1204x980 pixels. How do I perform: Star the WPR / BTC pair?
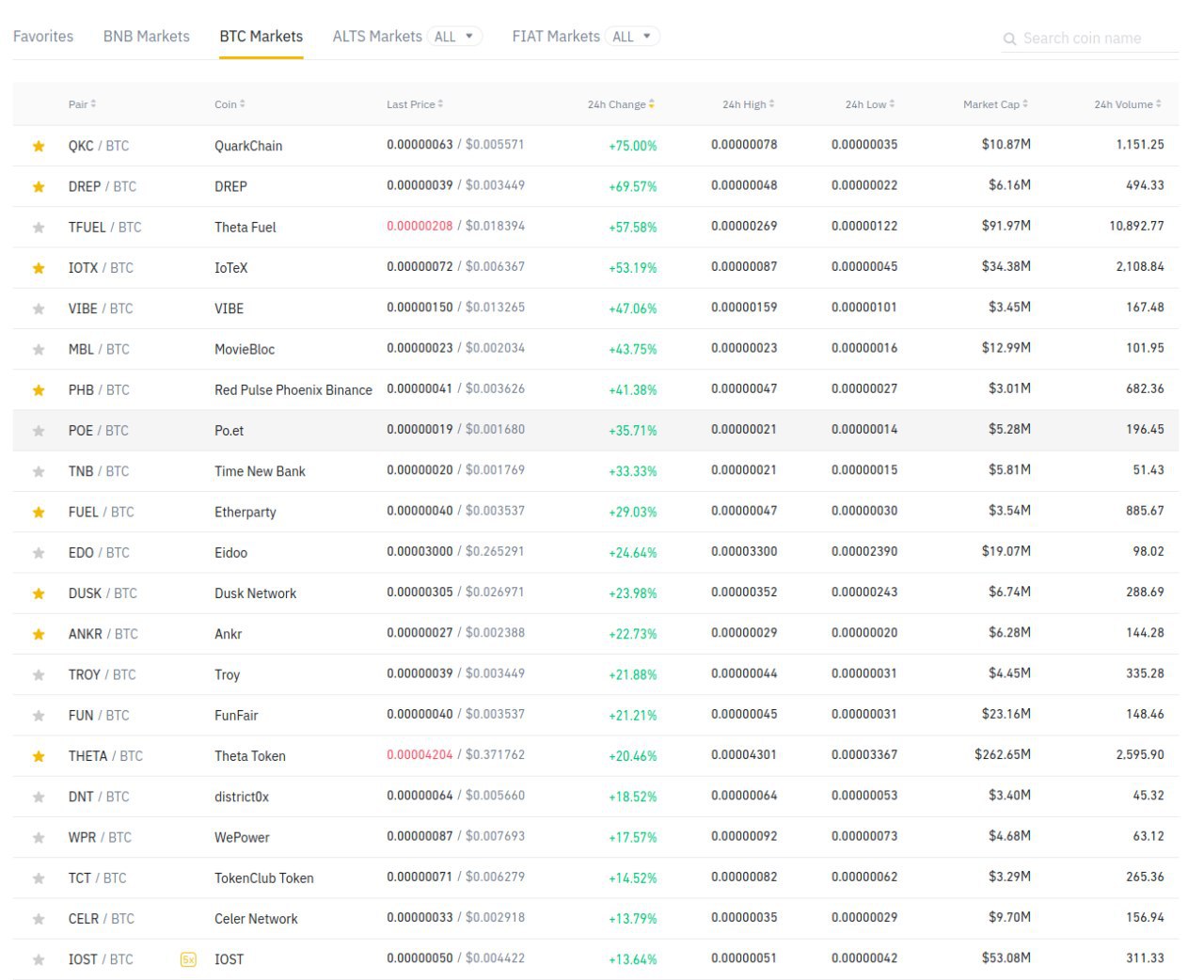39,837
